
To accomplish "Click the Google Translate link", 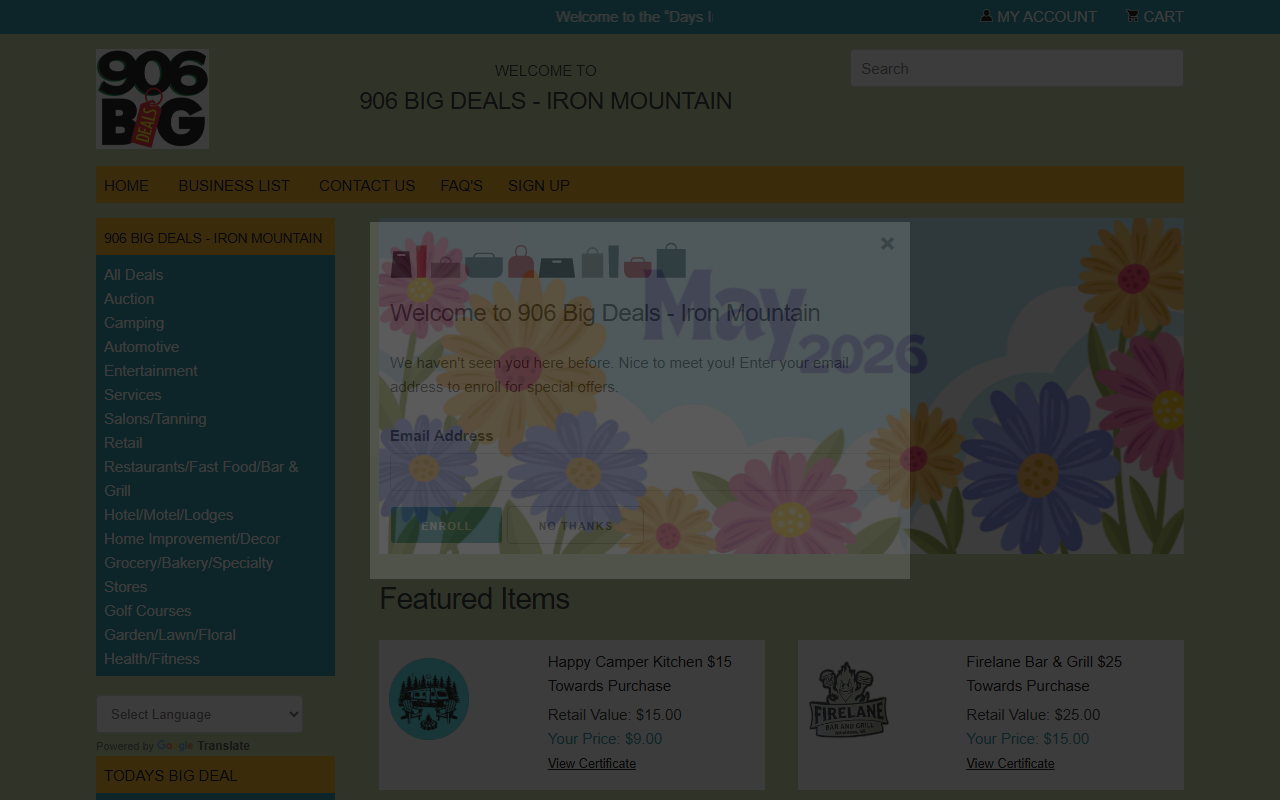I will point(203,746).
